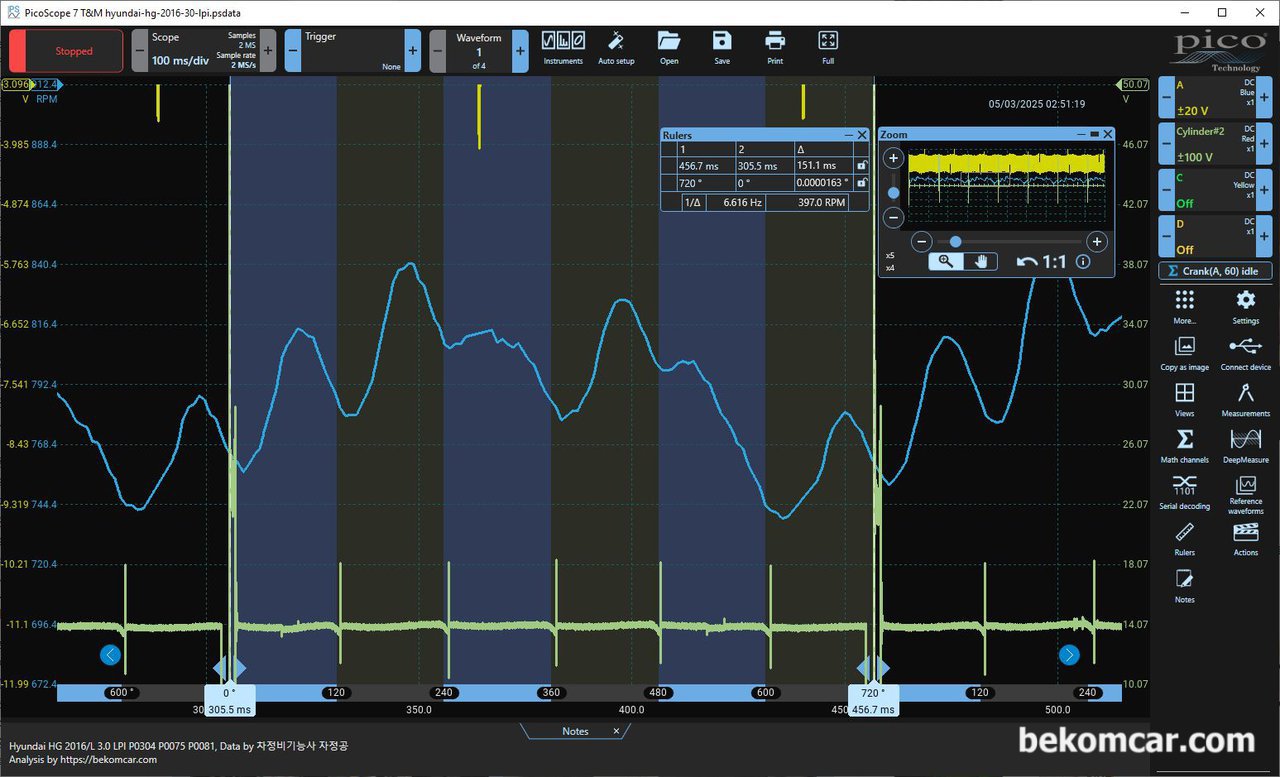This screenshot has height=777, width=1280.
Task: Click vertical zoom slider handle
Action: pyautogui.click(x=894, y=193)
